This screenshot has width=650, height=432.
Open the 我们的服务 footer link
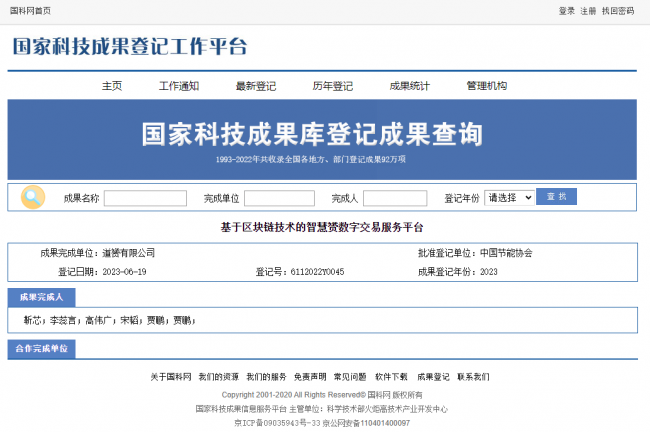[x=266, y=377]
